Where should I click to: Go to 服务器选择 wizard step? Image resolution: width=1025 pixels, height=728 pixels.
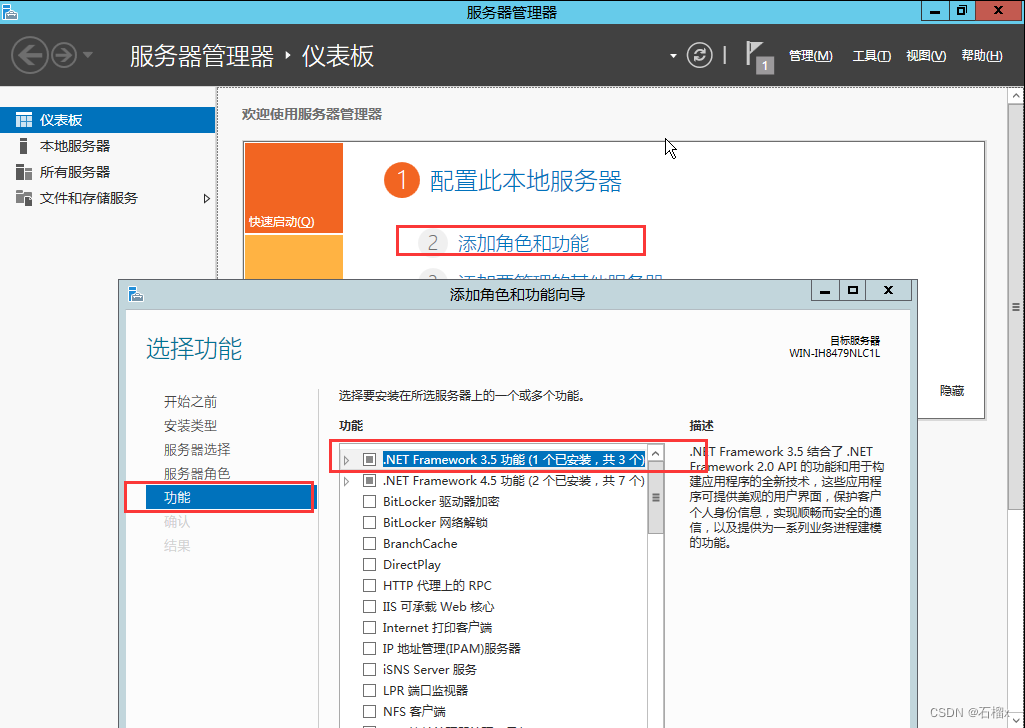point(197,450)
